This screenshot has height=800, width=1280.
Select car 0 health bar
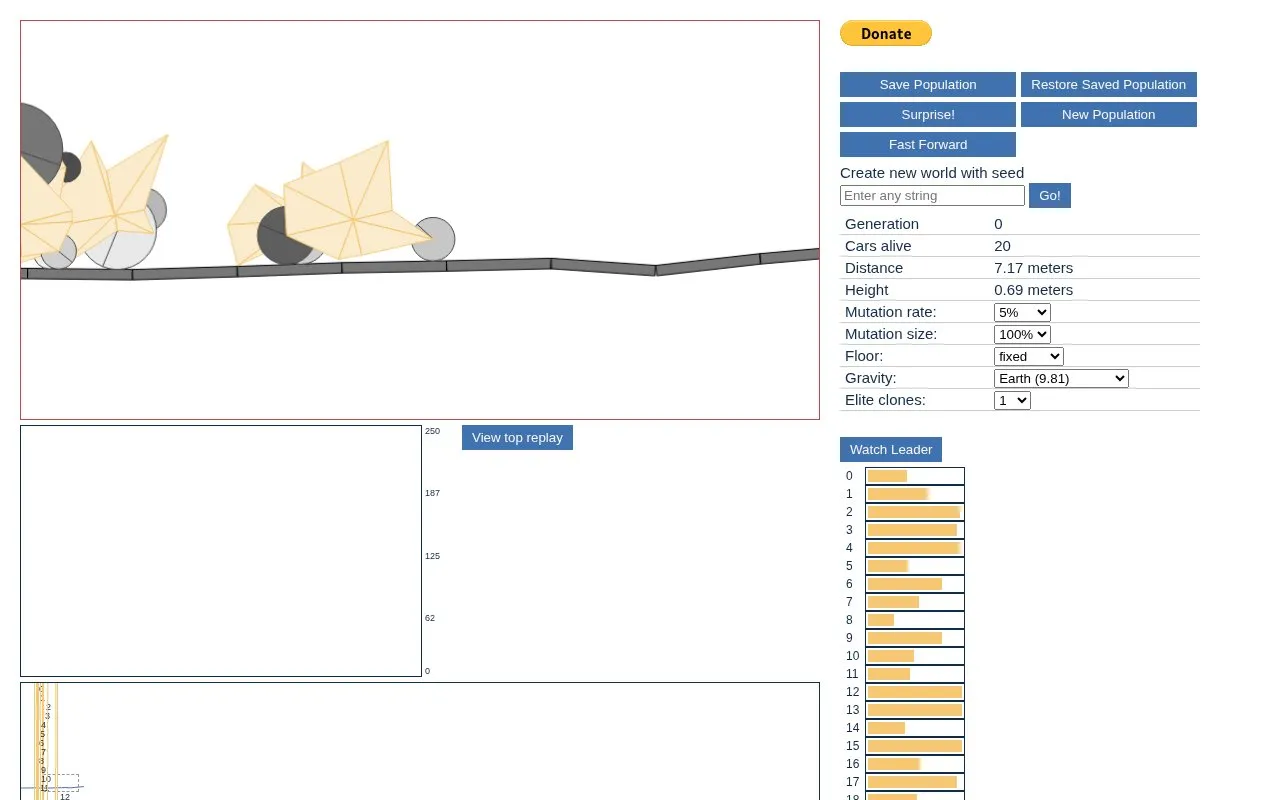915,476
